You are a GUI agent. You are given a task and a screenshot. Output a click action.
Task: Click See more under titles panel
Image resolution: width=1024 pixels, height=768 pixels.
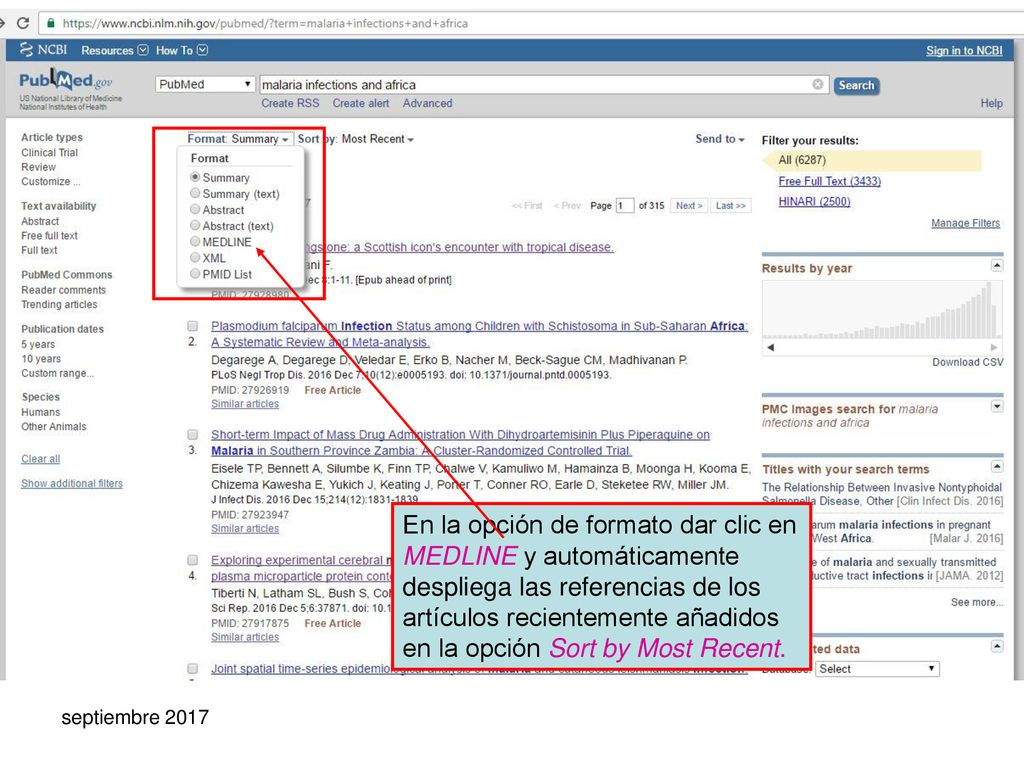pyautogui.click(x=976, y=602)
